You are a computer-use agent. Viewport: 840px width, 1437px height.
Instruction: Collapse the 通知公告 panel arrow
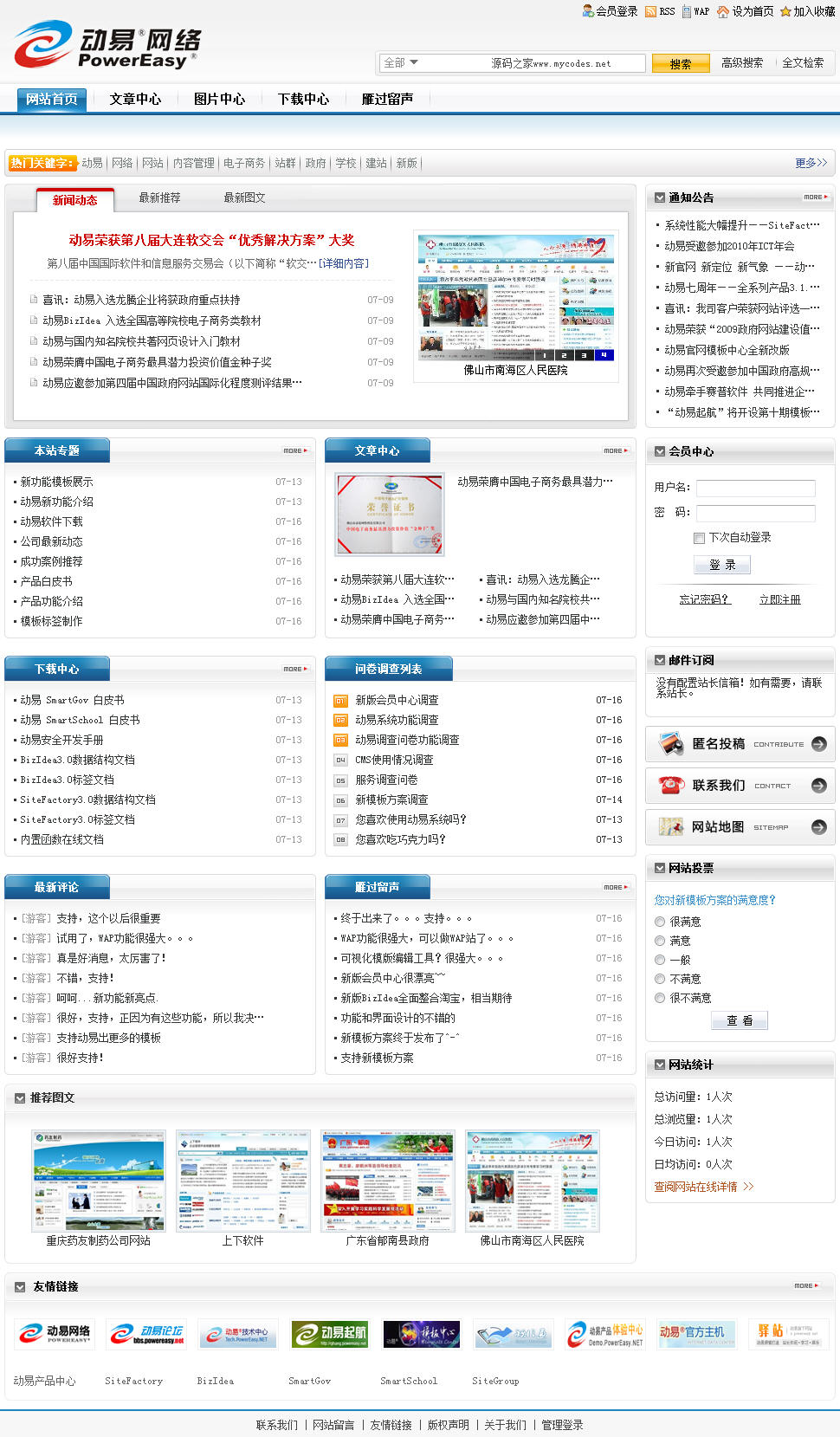[x=660, y=197]
